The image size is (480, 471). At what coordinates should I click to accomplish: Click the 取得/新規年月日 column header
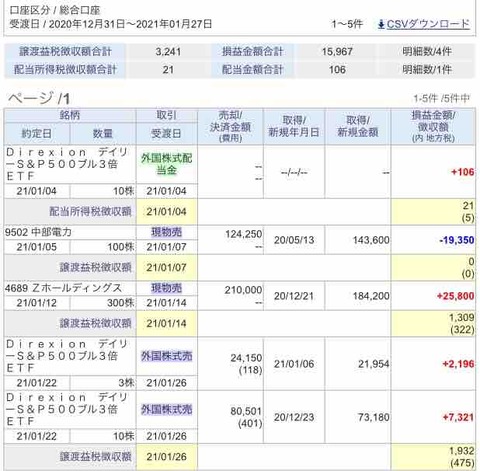pos(294,127)
